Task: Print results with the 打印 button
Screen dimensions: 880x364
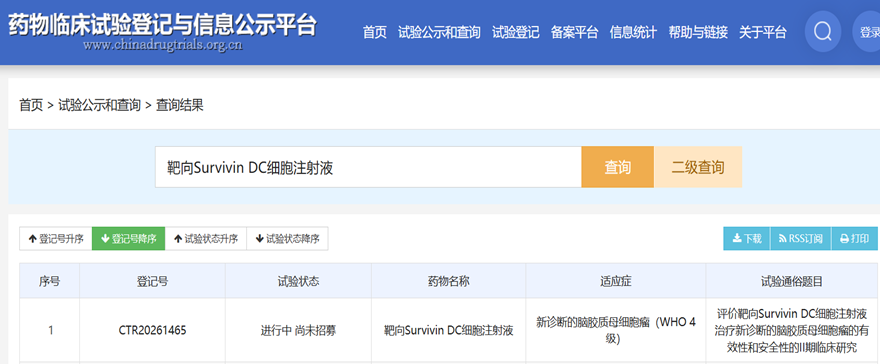Action: click(x=854, y=238)
